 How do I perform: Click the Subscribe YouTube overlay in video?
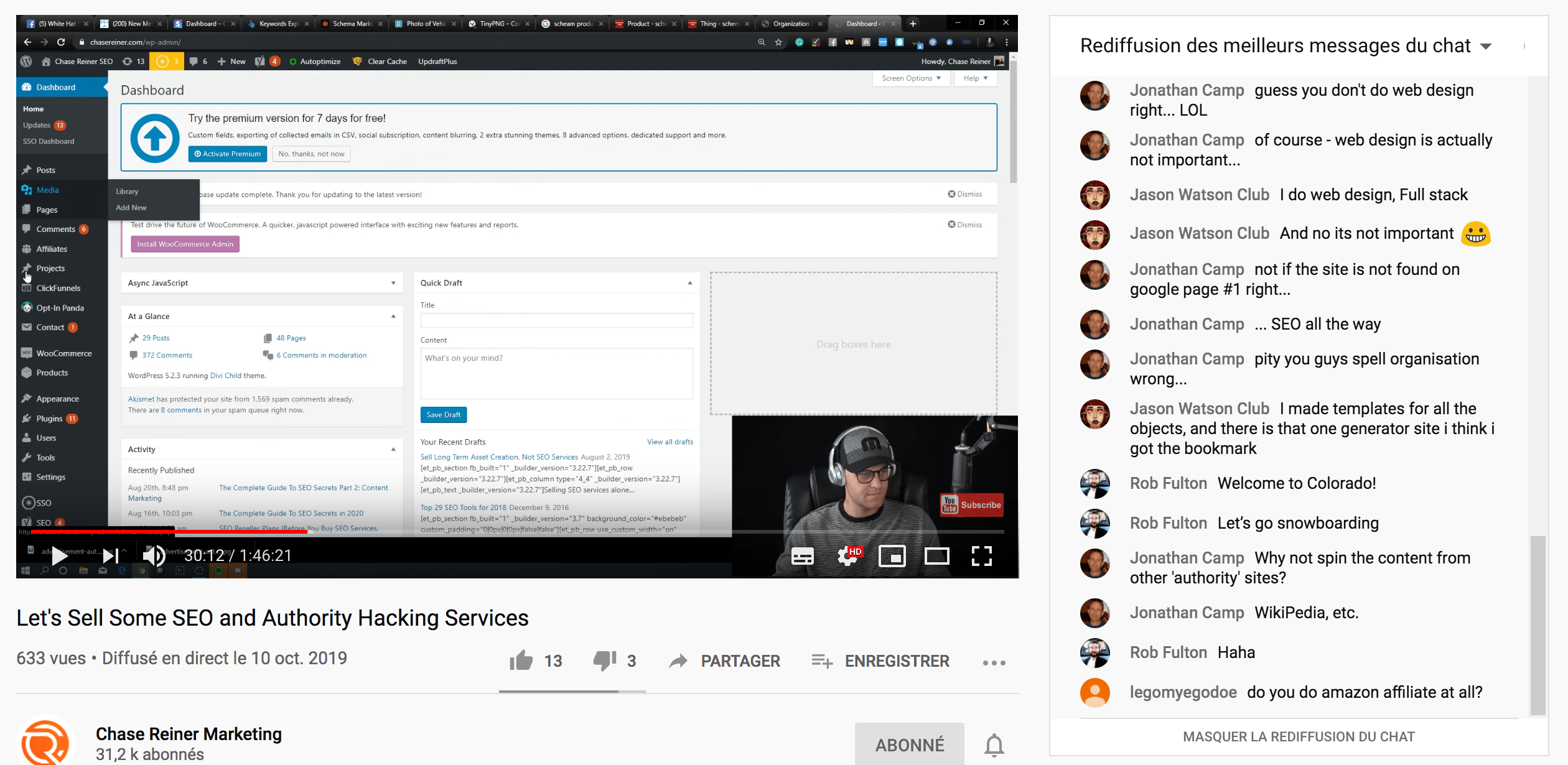point(971,504)
